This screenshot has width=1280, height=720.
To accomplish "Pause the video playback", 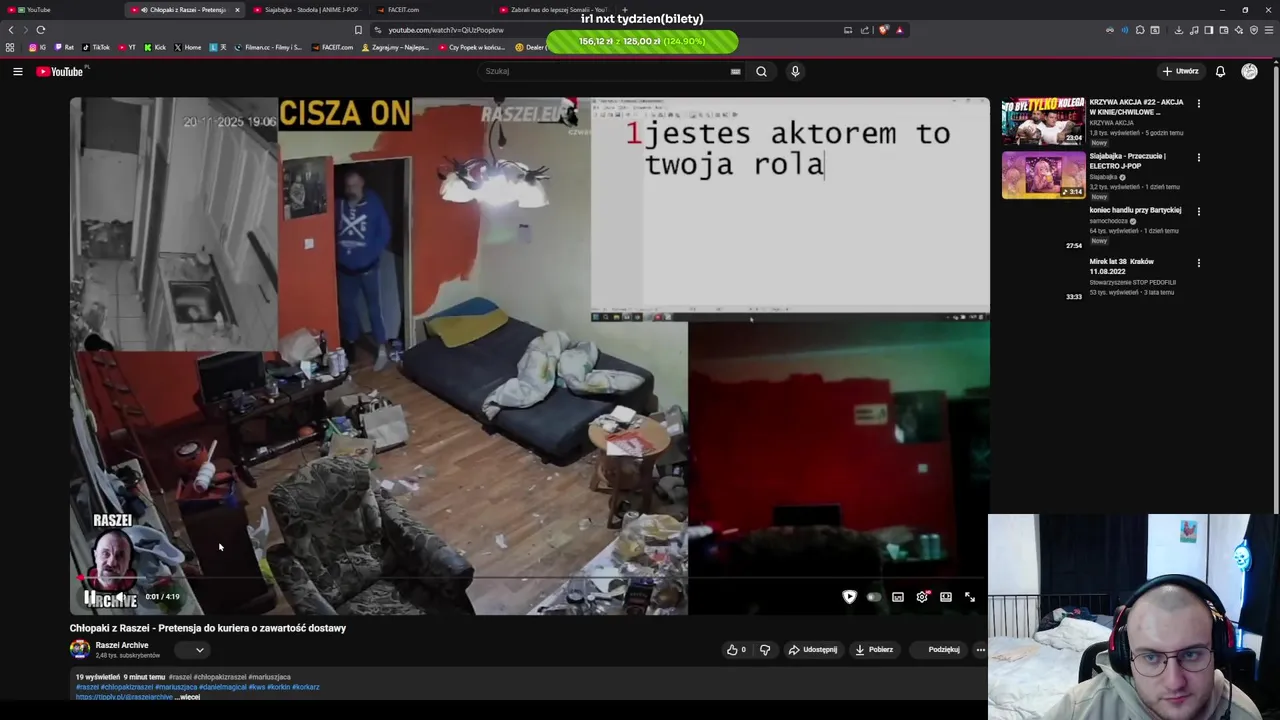I will (90, 597).
